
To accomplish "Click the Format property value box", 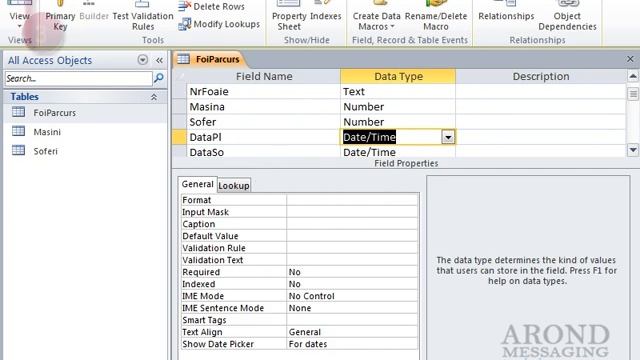I will click(352, 200).
